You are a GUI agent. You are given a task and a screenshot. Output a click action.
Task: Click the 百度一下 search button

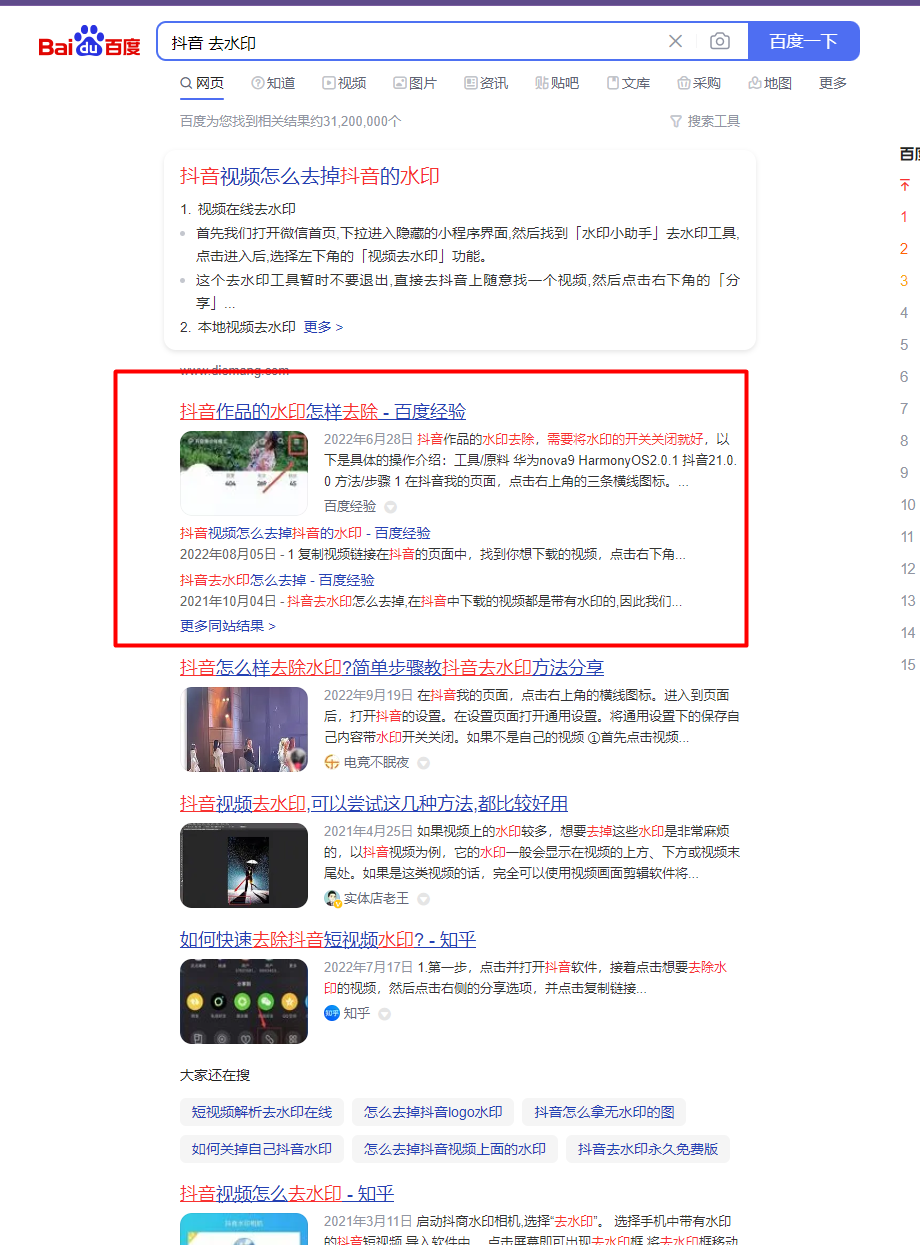point(803,41)
